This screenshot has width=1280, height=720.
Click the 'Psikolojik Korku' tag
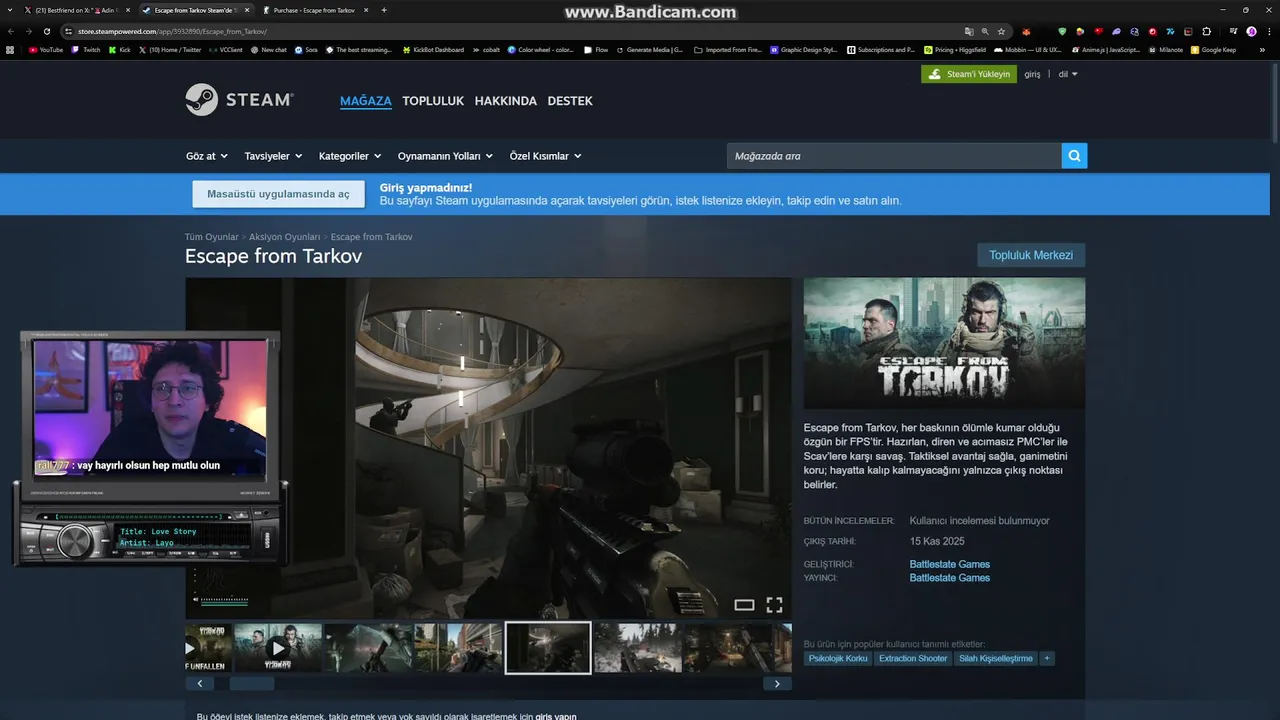pos(838,658)
